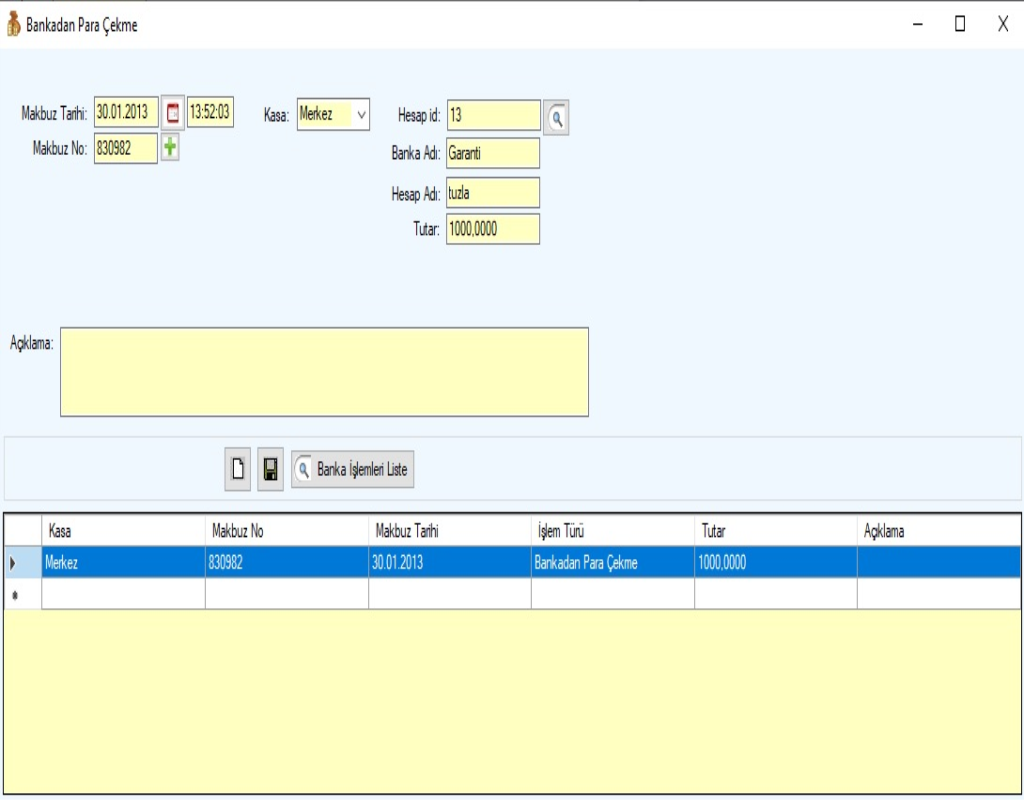
Task: Click the green plus icon beside Makbuz No
Action: pos(170,149)
